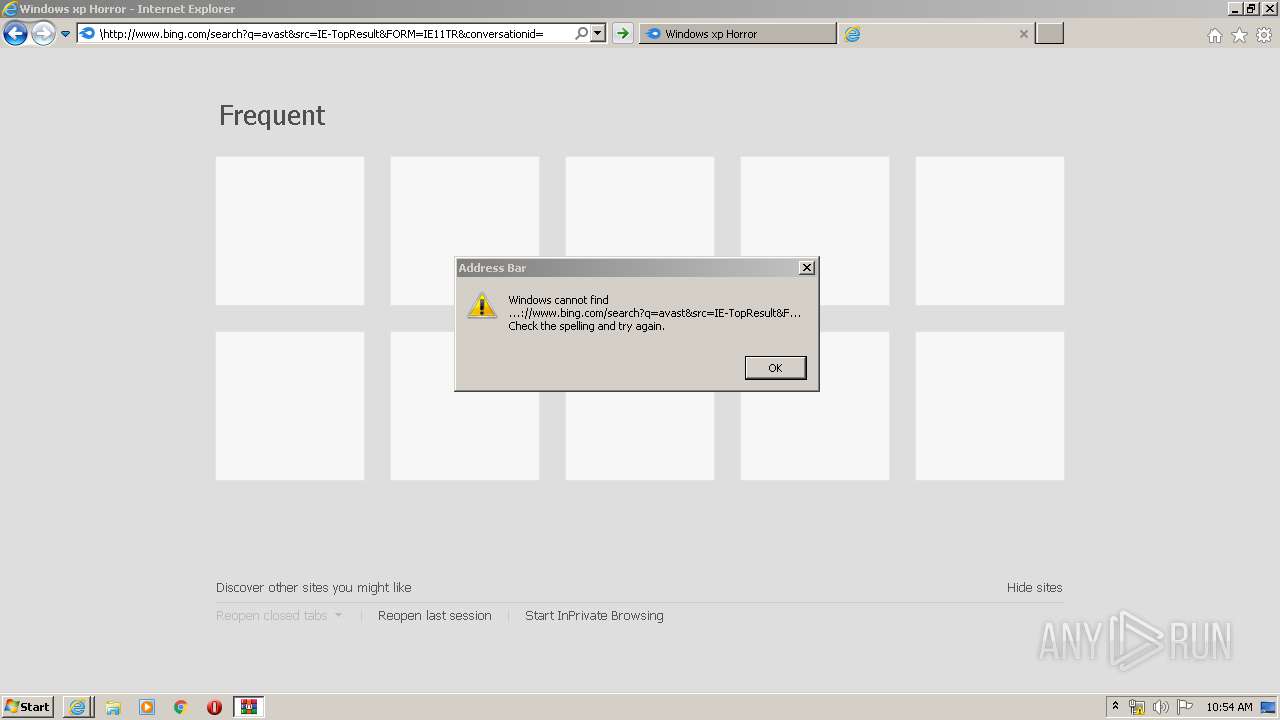1280x720 pixels.
Task: Open the top-right Frequent site tile
Action: point(990,231)
